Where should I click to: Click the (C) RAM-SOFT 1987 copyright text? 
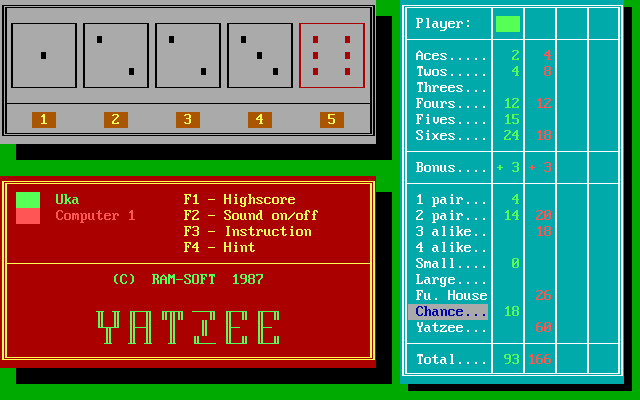coord(188,280)
